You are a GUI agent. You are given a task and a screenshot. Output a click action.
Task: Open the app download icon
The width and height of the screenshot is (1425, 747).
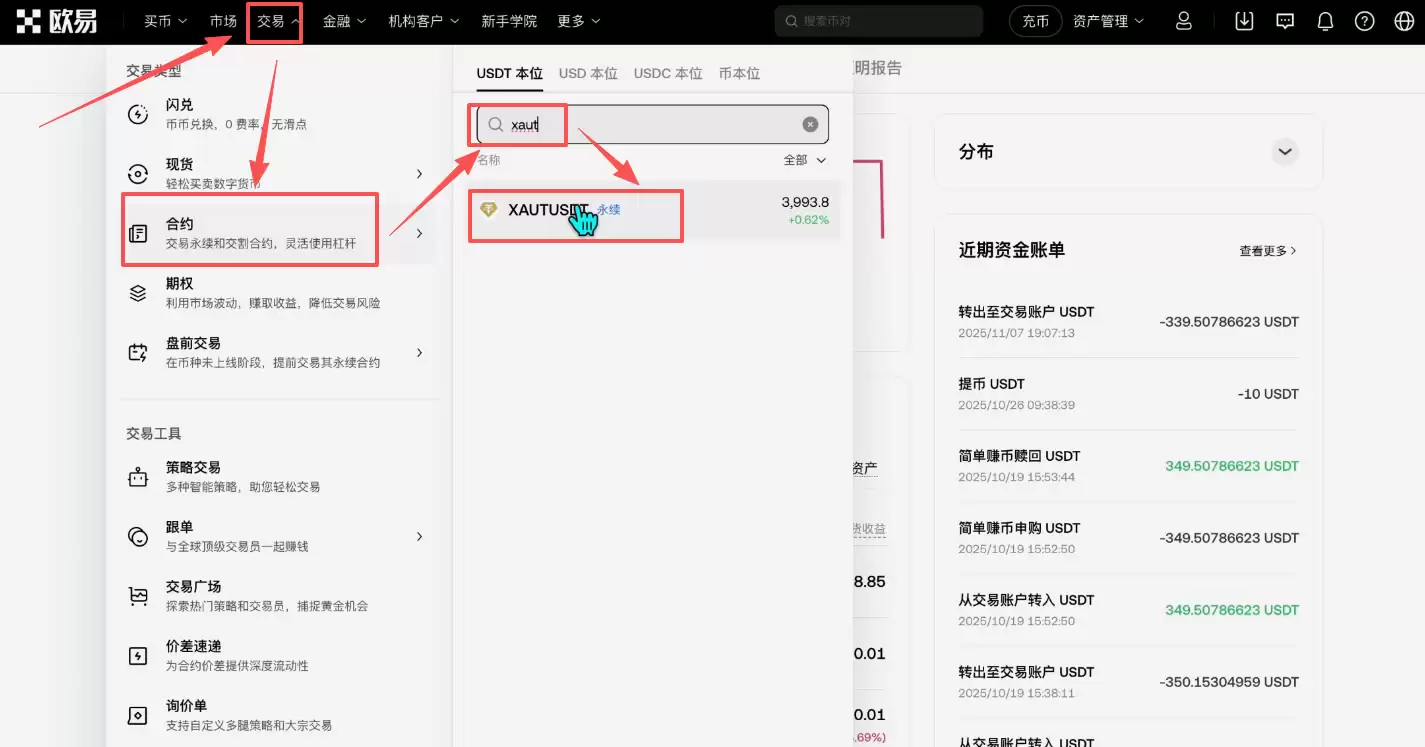coord(1243,20)
